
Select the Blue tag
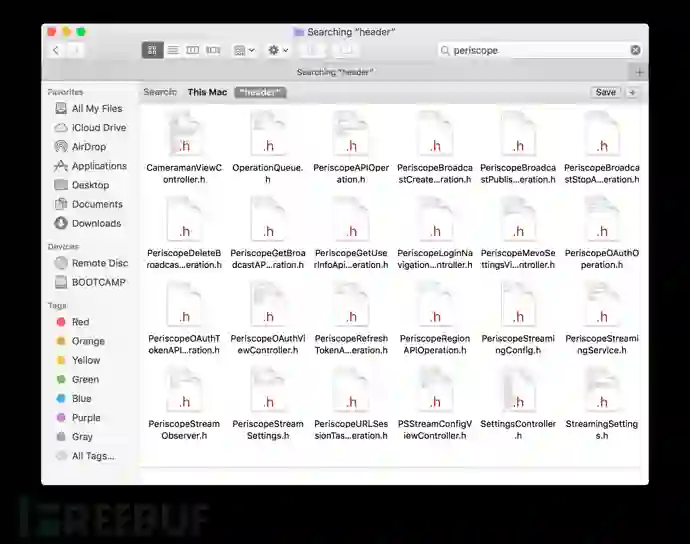[74, 398]
